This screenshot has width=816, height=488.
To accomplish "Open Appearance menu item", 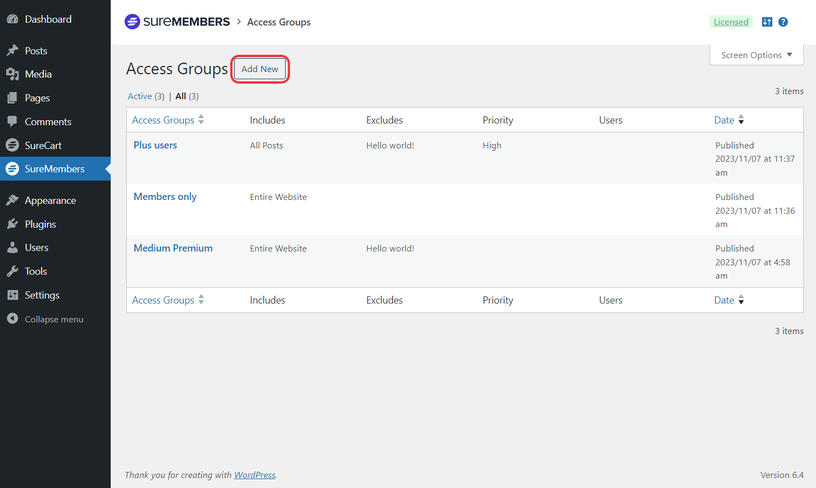I will pos(55,200).
